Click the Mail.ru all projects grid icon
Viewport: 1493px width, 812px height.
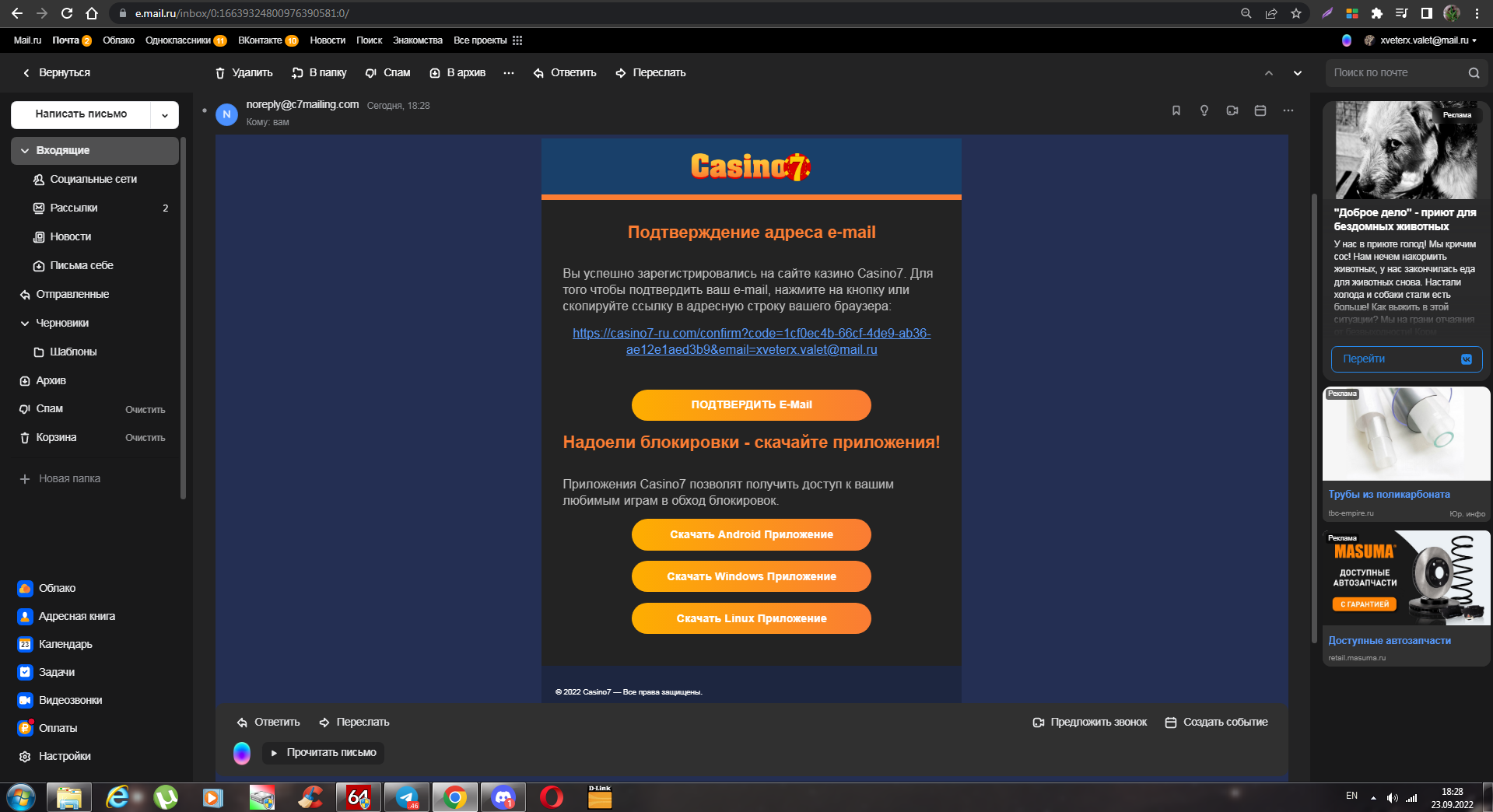pyautogui.click(x=517, y=40)
